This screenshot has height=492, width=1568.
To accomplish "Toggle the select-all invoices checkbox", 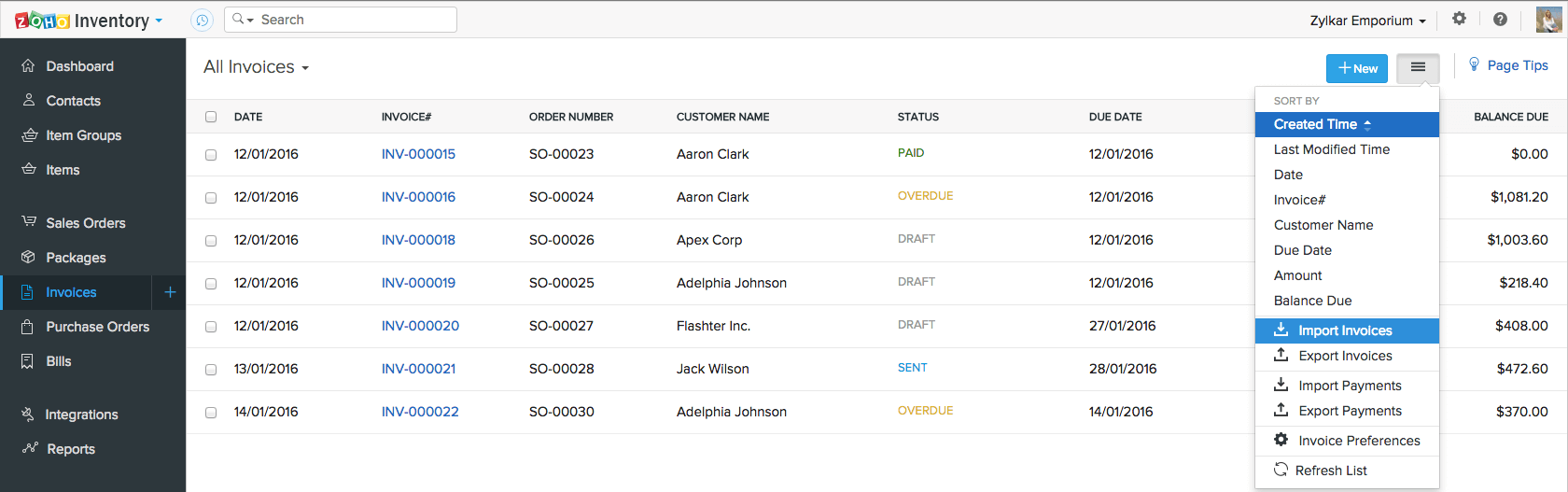I will click(211, 117).
